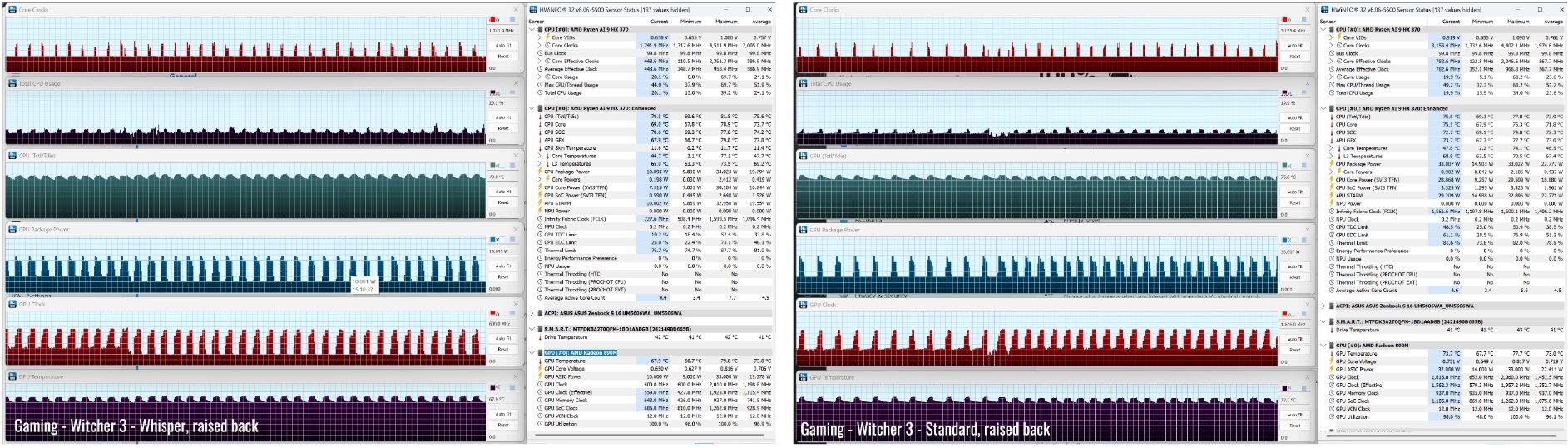Collapse the CPU [#0]: AMD Ryzen AI 9 HX 370 group on the left
Image resolution: width=1568 pixels, height=448 pixels.
(x=532, y=30)
